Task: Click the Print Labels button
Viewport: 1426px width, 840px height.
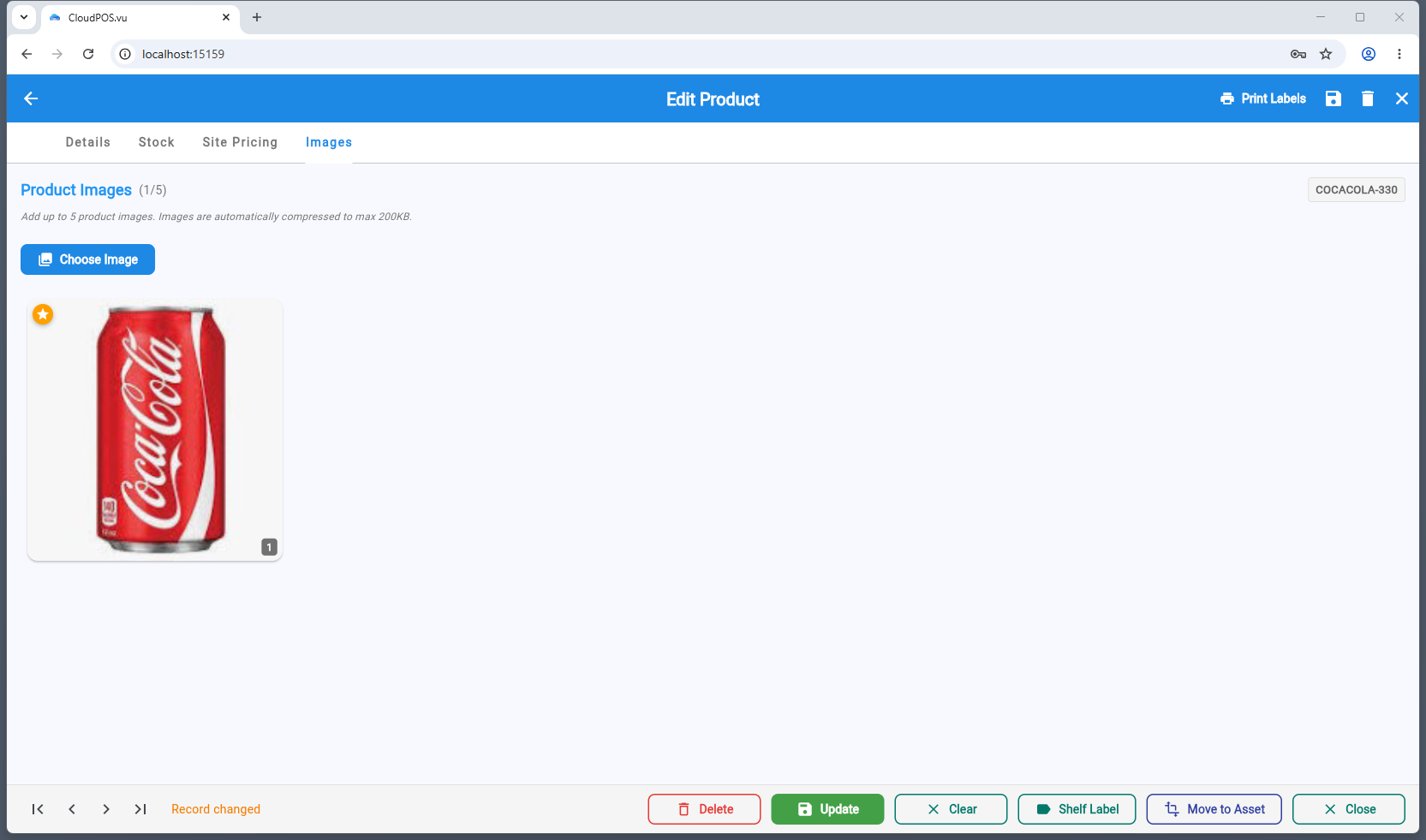Action: [1263, 98]
